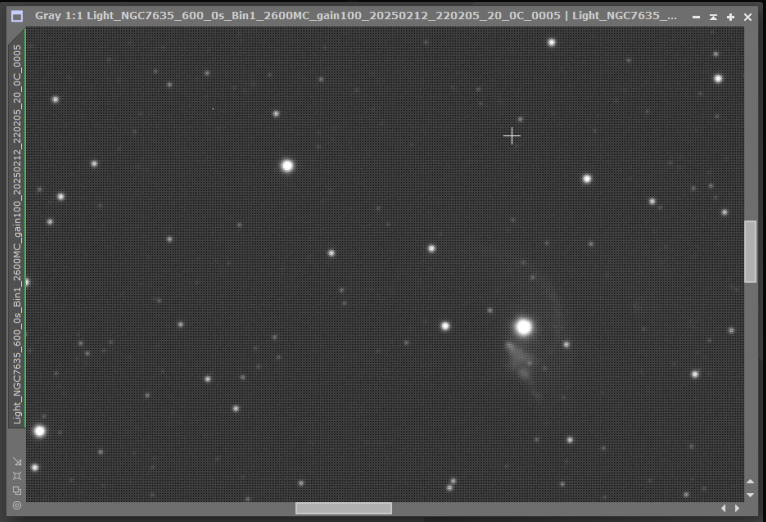
Task: Click the fit-view square icon at bottom left
Action: [x=17, y=476]
